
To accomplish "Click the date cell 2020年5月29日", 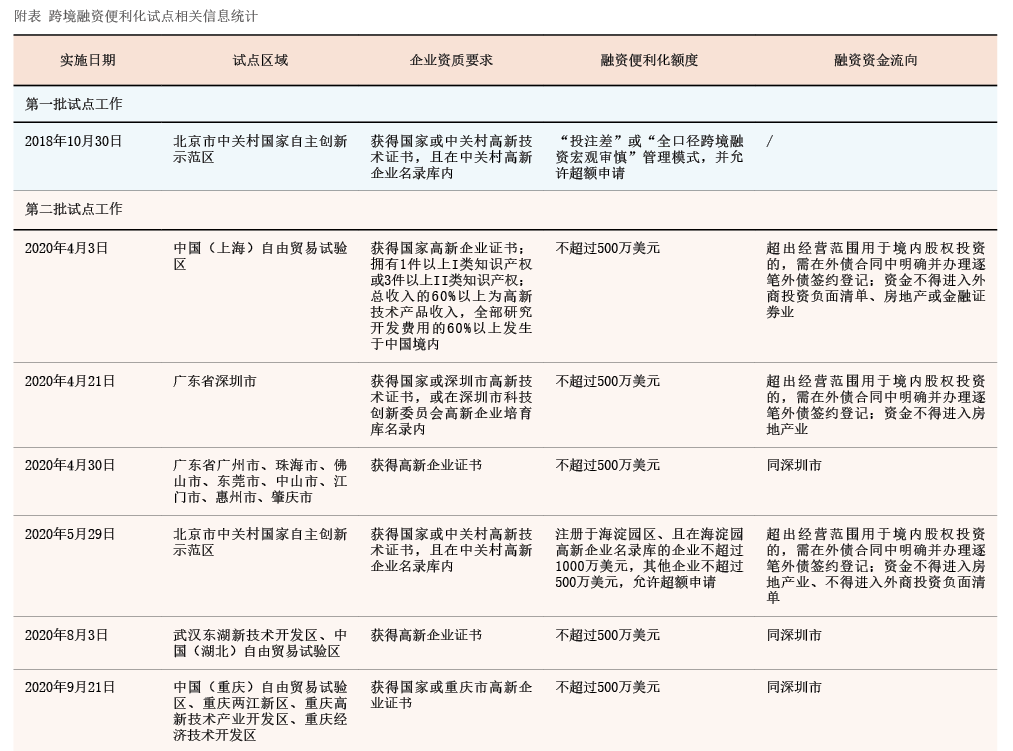I will point(70,534).
